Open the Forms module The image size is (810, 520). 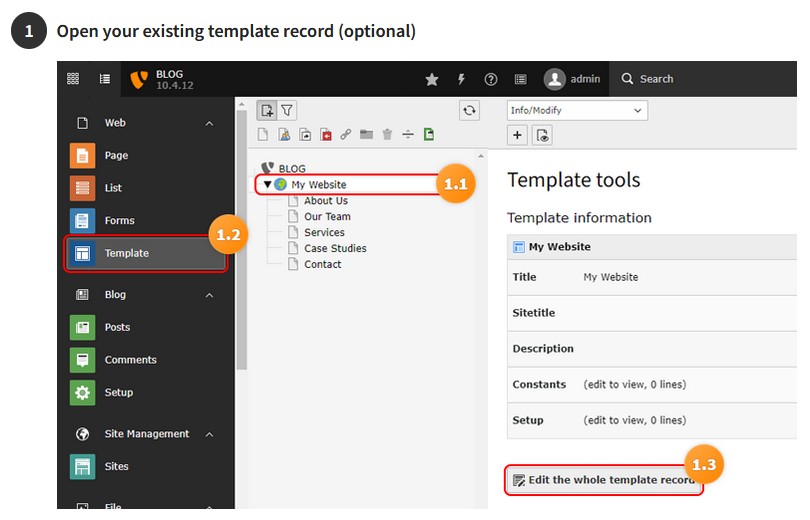point(145,220)
